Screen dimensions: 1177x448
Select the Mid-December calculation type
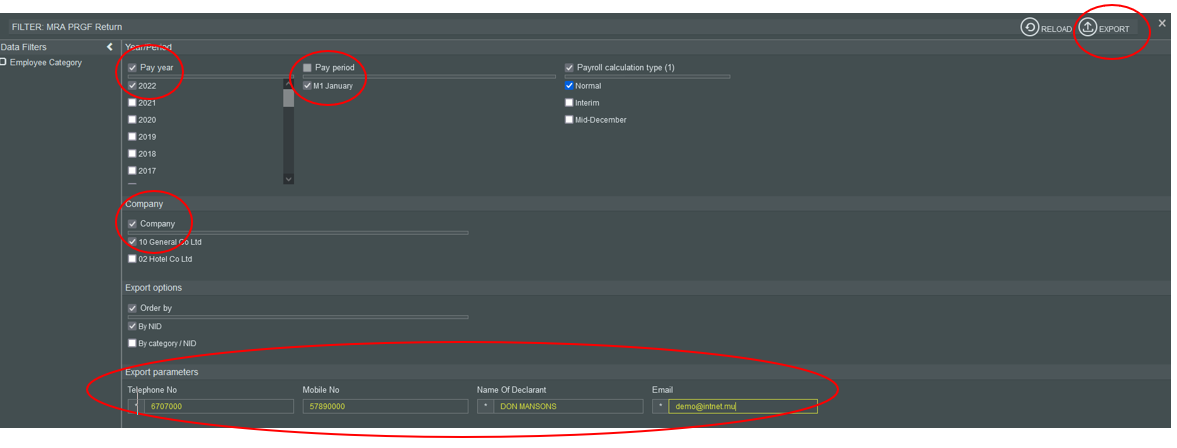click(569, 120)
